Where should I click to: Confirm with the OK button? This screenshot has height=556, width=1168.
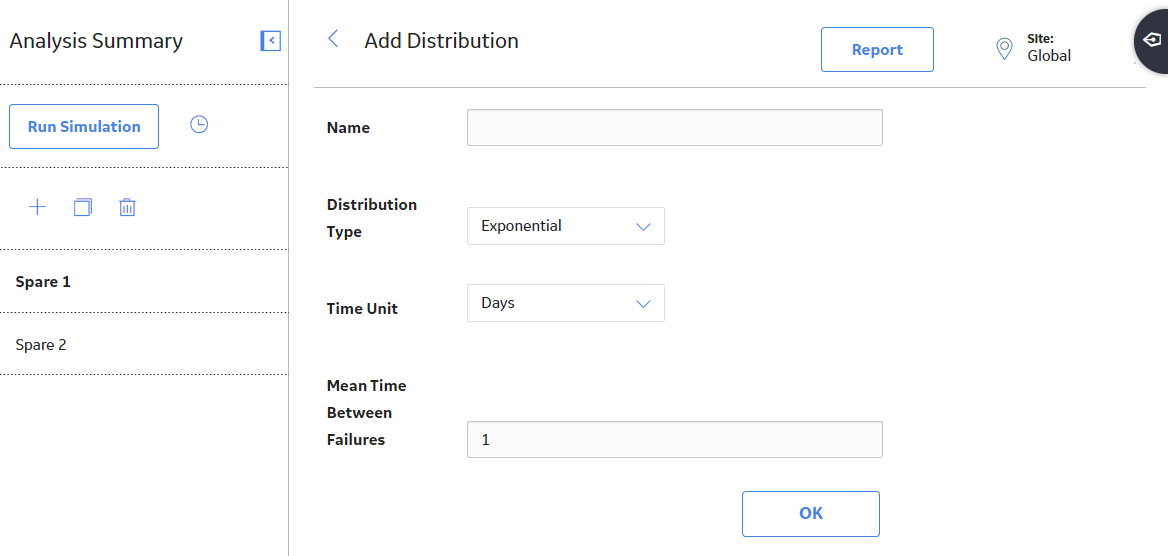pyautogui.click(x=810, y=514)
